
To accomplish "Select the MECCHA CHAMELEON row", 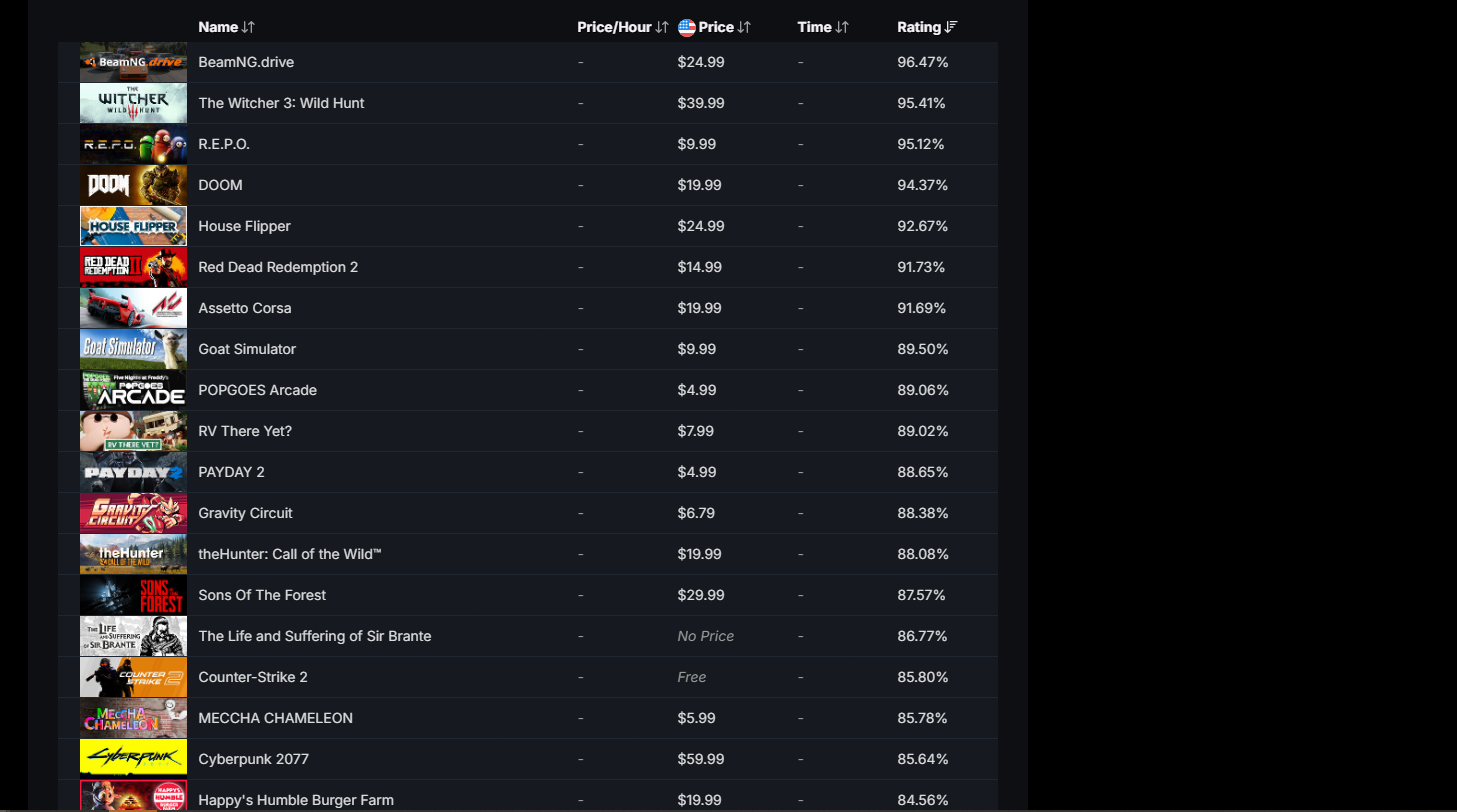I will pos(528,718).
